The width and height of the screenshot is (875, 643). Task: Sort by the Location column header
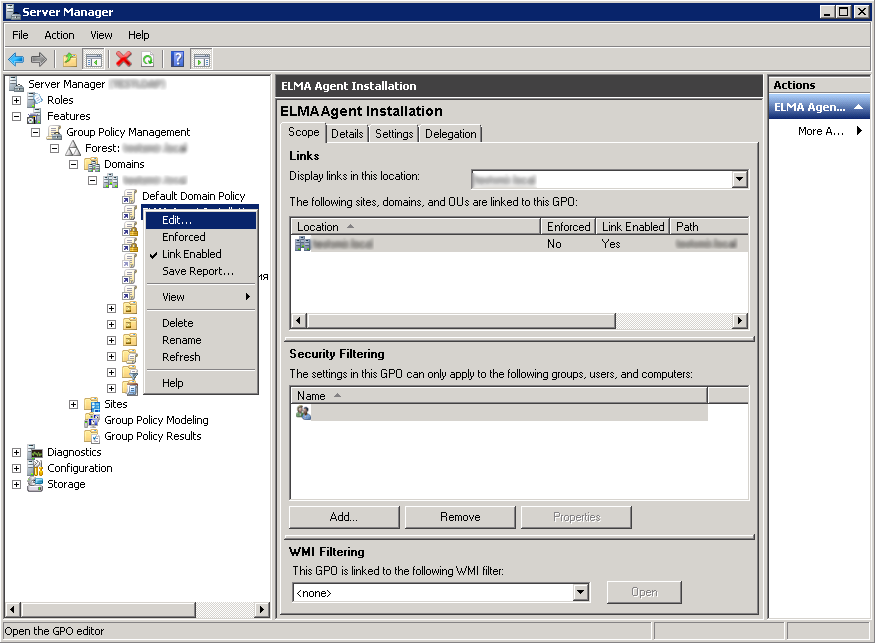click(415, 227)
